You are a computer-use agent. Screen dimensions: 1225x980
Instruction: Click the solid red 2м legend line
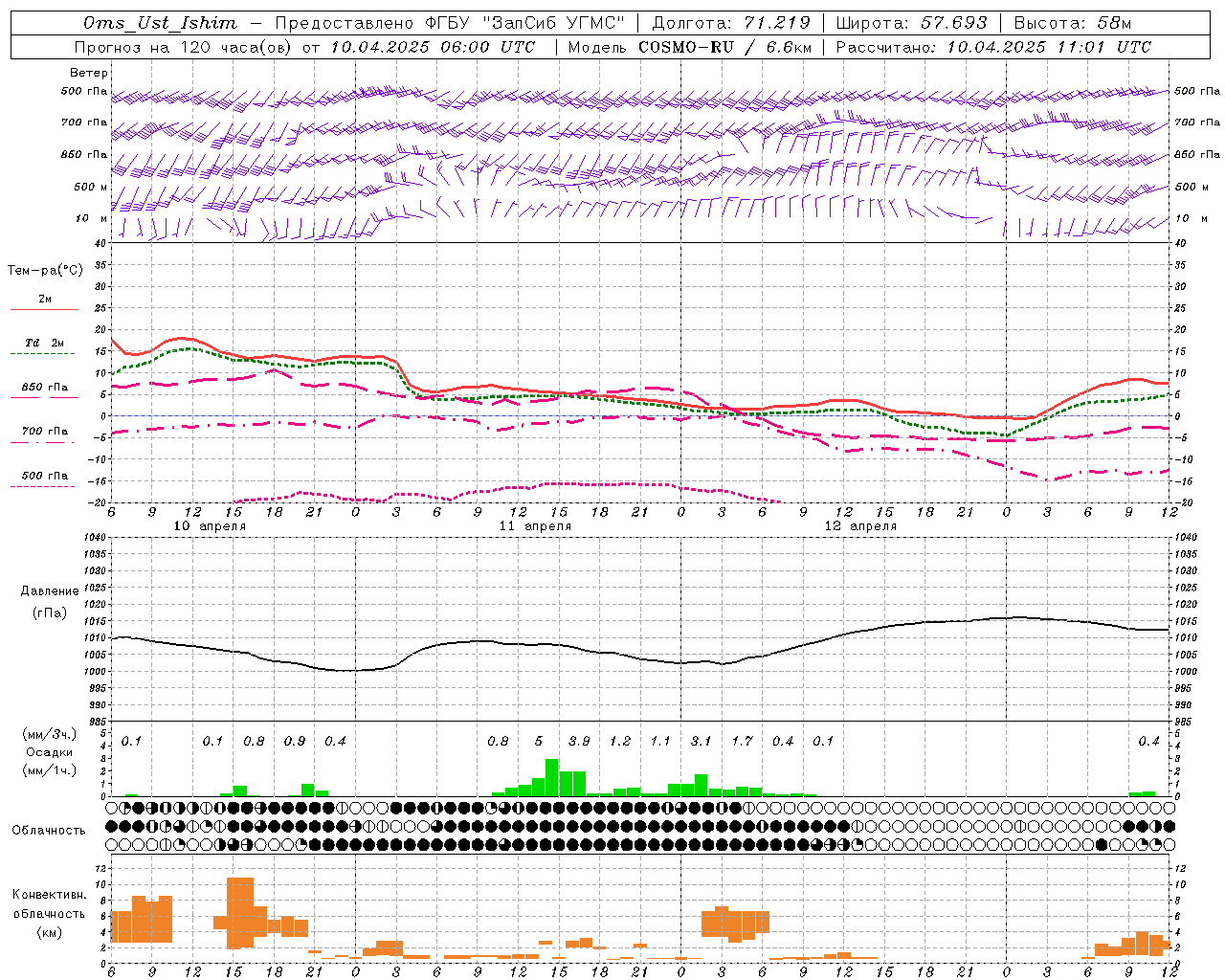pyautogui.click(x=44, y=310)
